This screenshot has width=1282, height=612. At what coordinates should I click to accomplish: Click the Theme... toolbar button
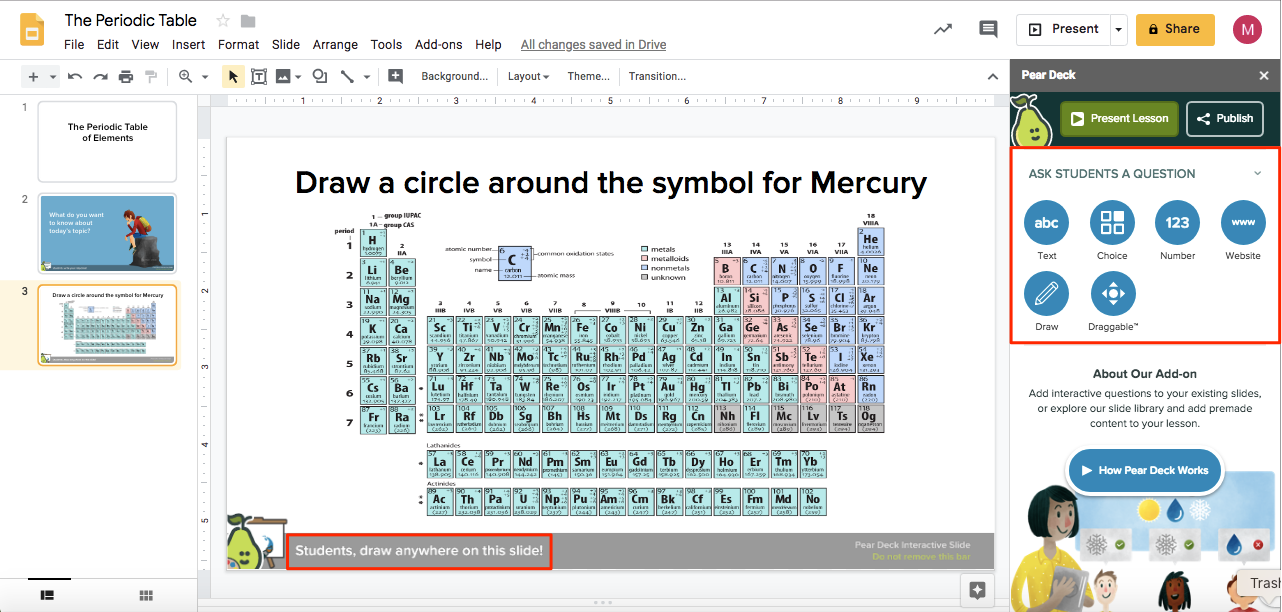588,76
